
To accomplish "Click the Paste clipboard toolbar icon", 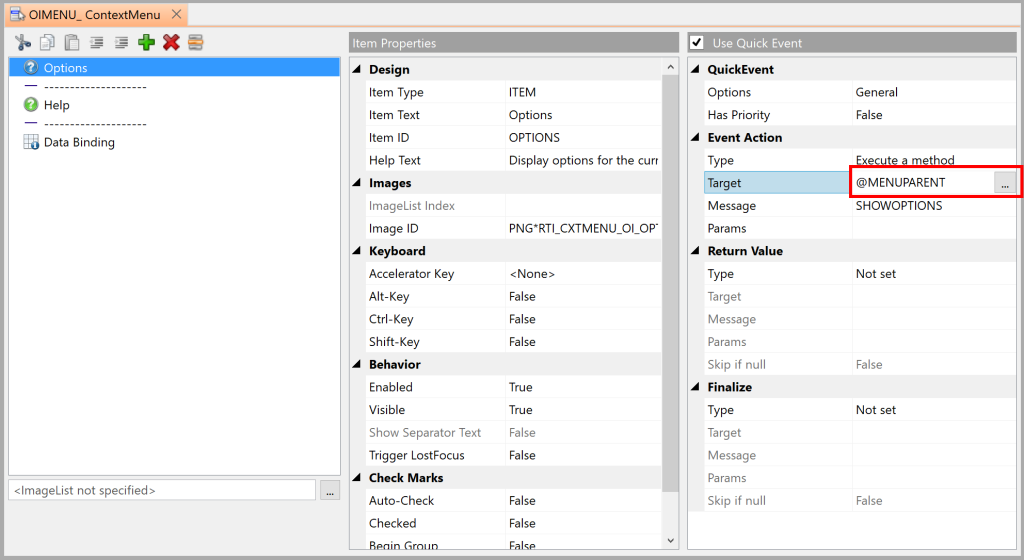I will click(x=72, y=42).
